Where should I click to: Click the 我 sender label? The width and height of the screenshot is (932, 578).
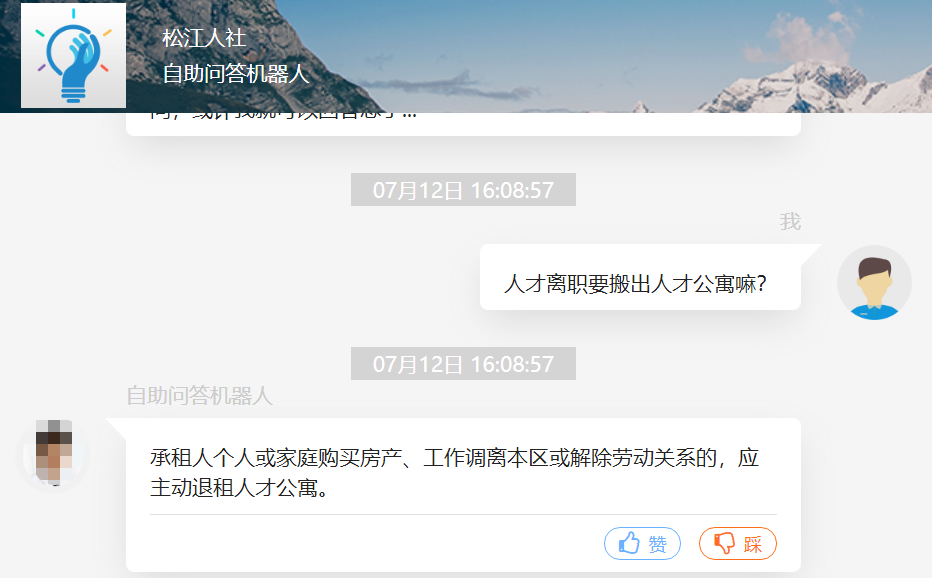point(790,222)
